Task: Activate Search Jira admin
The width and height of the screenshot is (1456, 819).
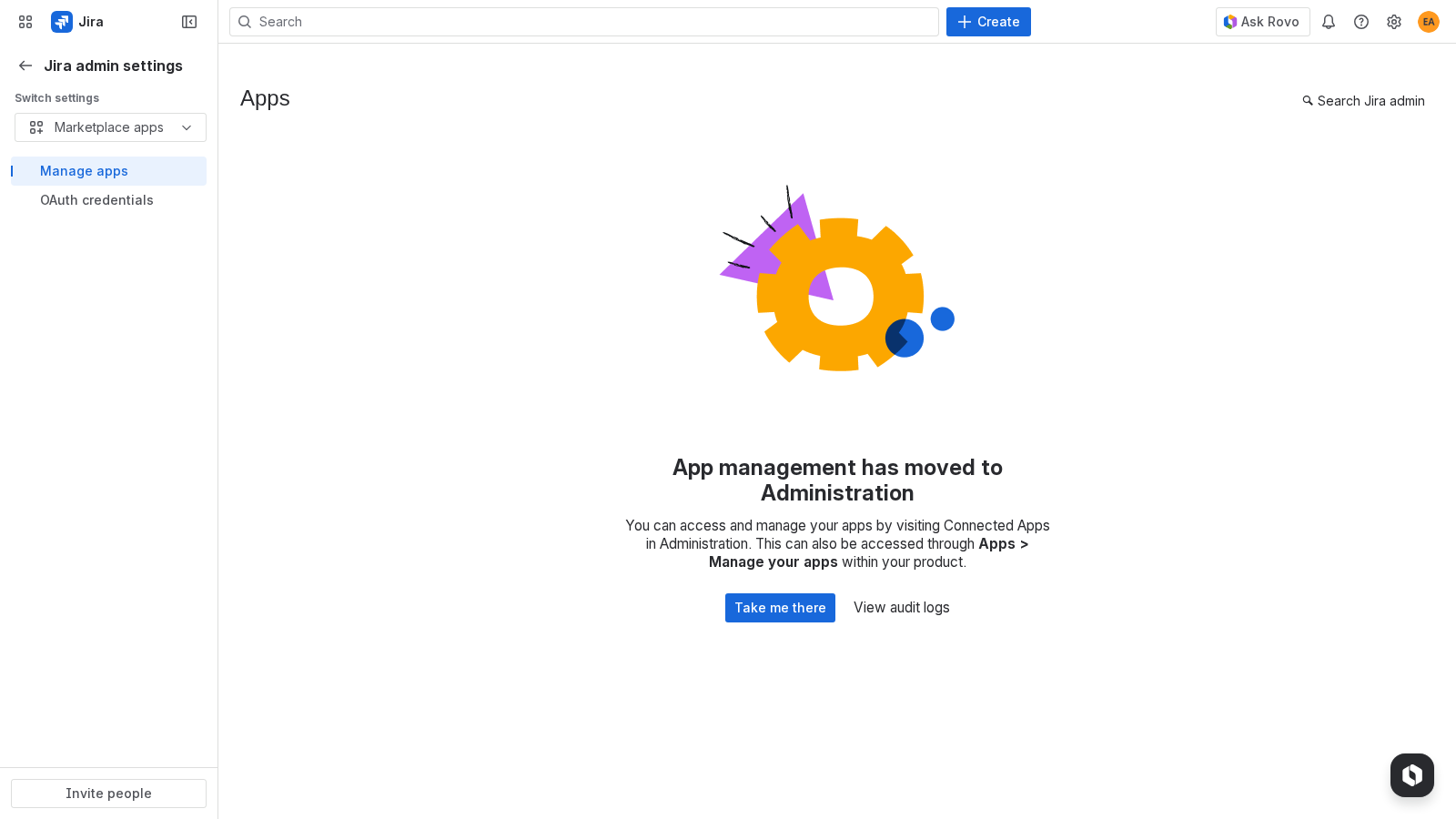Action: point(1362,101)
